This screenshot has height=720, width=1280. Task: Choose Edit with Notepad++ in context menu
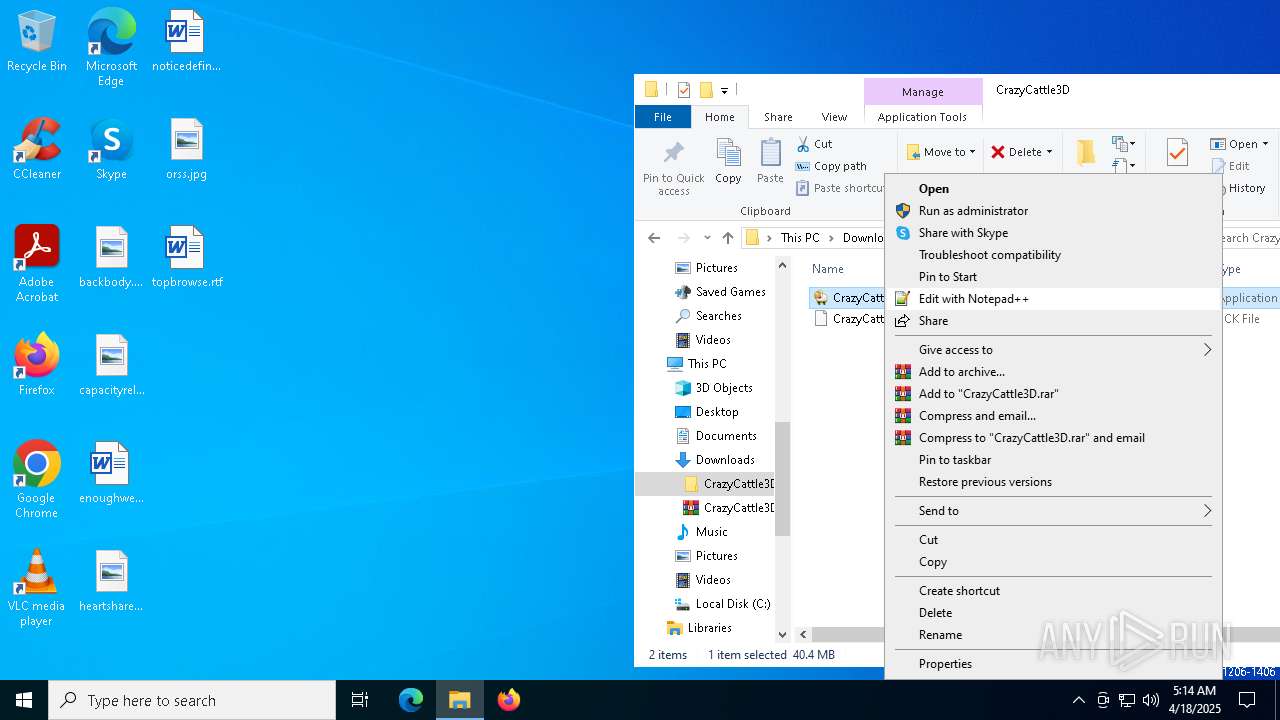pos(1053,299)
